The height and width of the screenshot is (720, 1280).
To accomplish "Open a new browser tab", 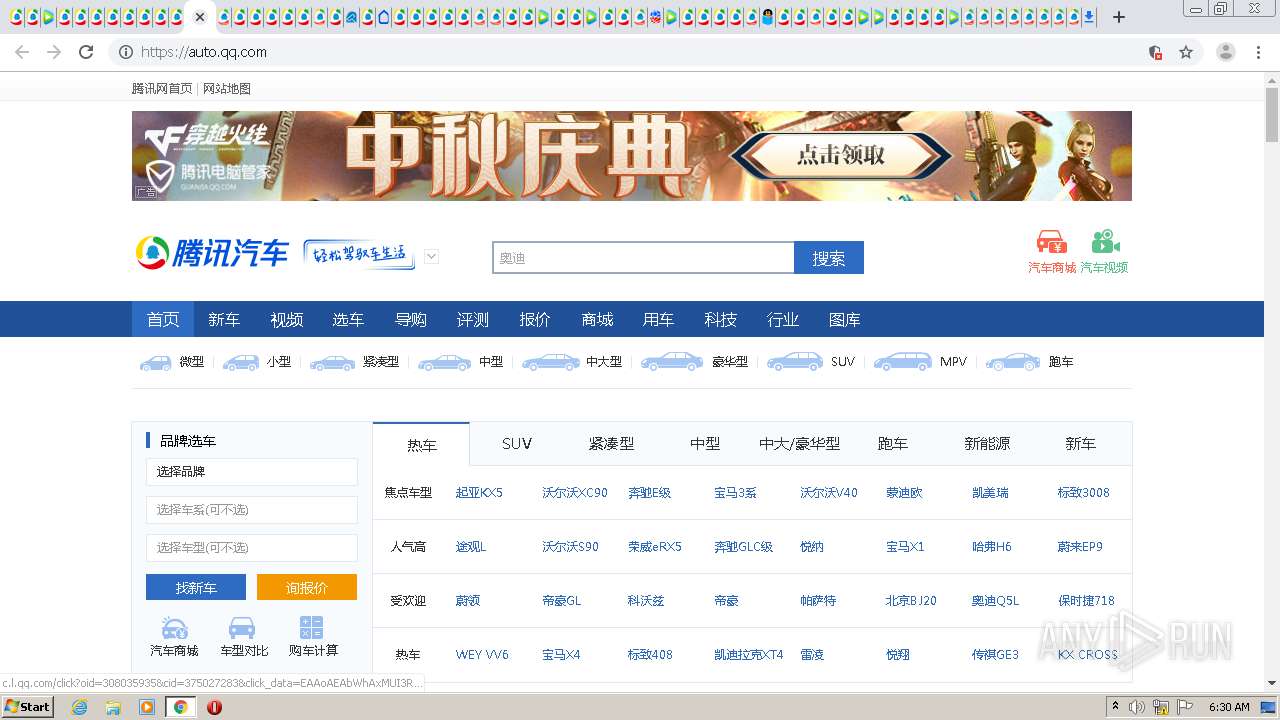I will coord(1119,17).
